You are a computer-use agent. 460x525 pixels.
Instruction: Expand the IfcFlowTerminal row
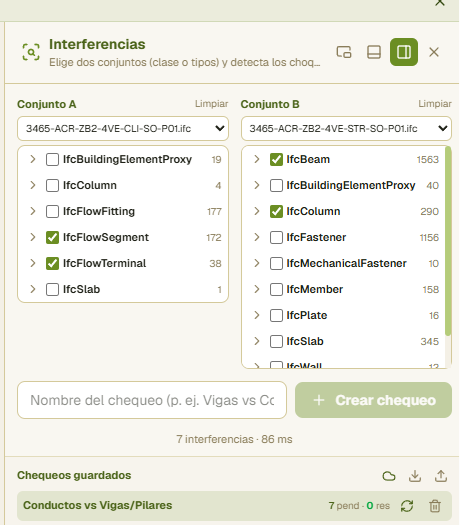pyautogui.click(x=32, y=263)
